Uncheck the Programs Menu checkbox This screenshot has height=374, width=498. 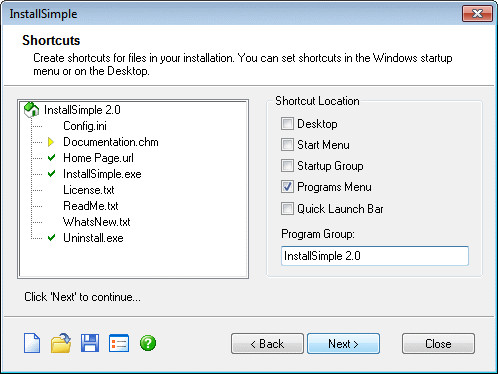point(287,187)
